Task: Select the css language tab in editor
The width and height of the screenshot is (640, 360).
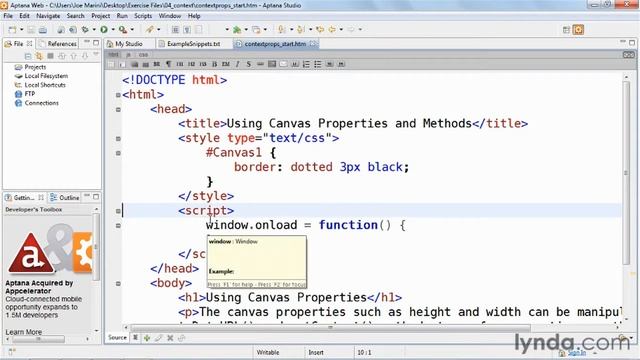Action: coord(143,54)
